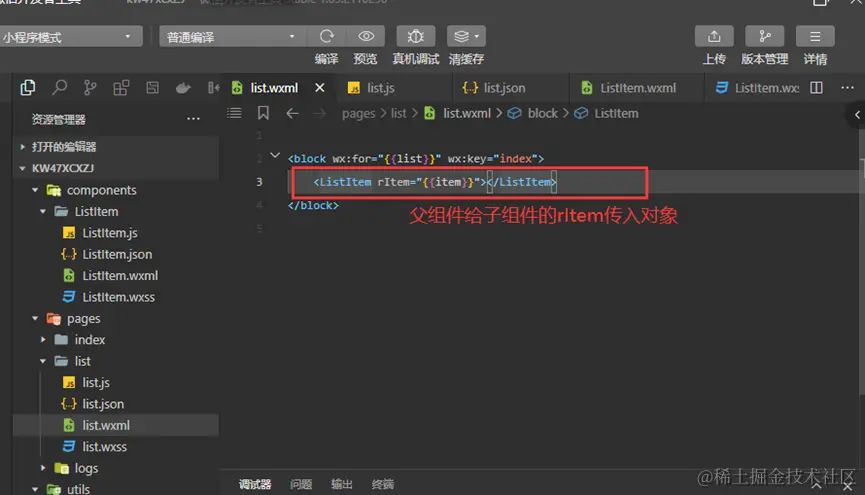Open ListItem.wxss in the tree

pyautogui.click(x=116, y=297)
